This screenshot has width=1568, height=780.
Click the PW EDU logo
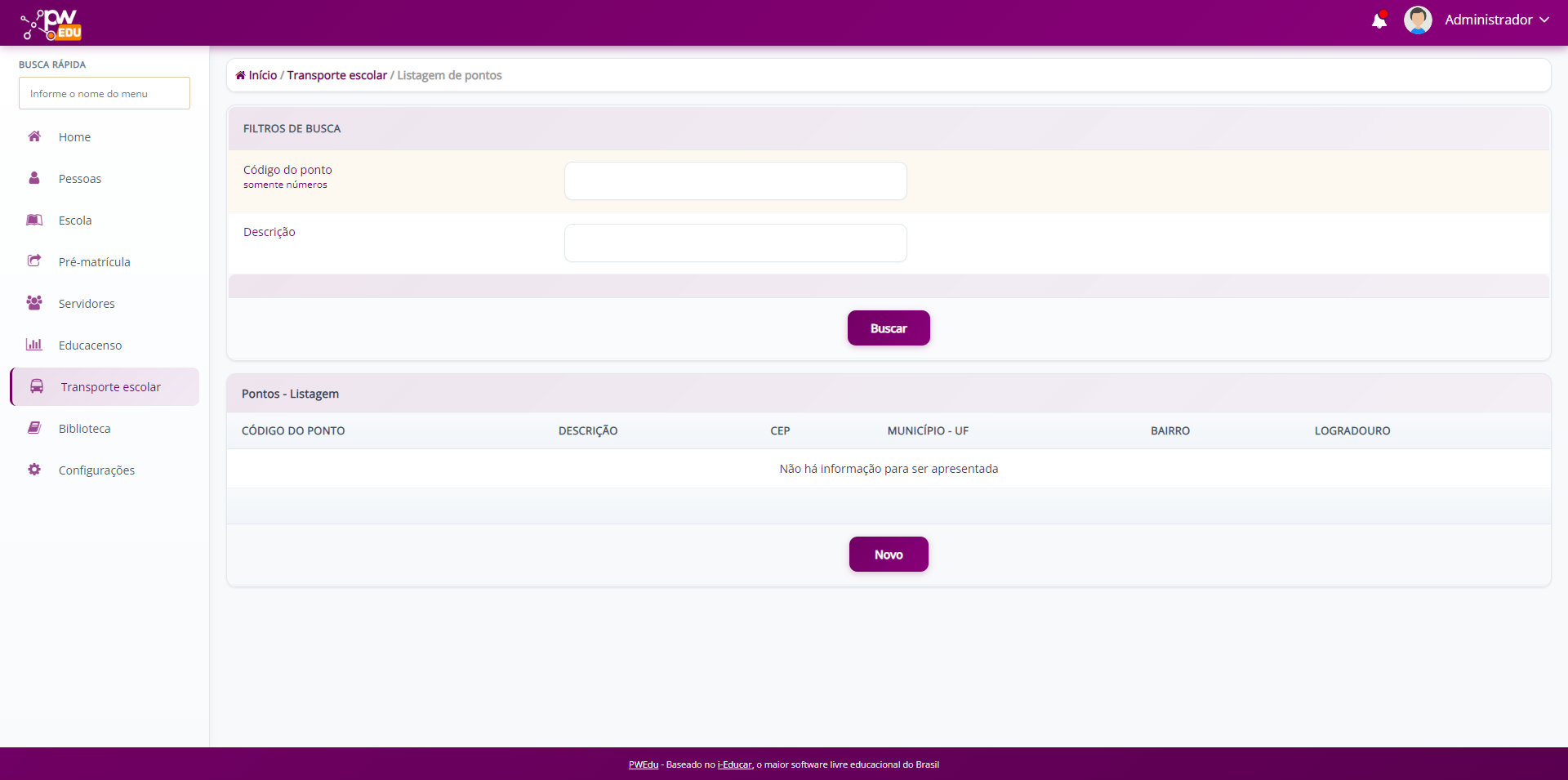click(x=51, y=25)
